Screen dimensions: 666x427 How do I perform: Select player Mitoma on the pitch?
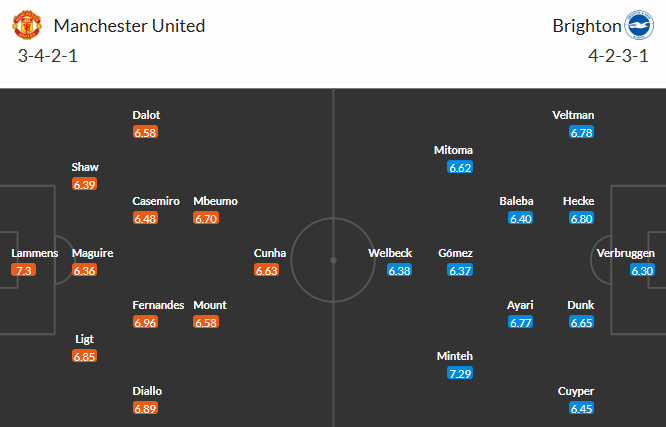[453, 150]
